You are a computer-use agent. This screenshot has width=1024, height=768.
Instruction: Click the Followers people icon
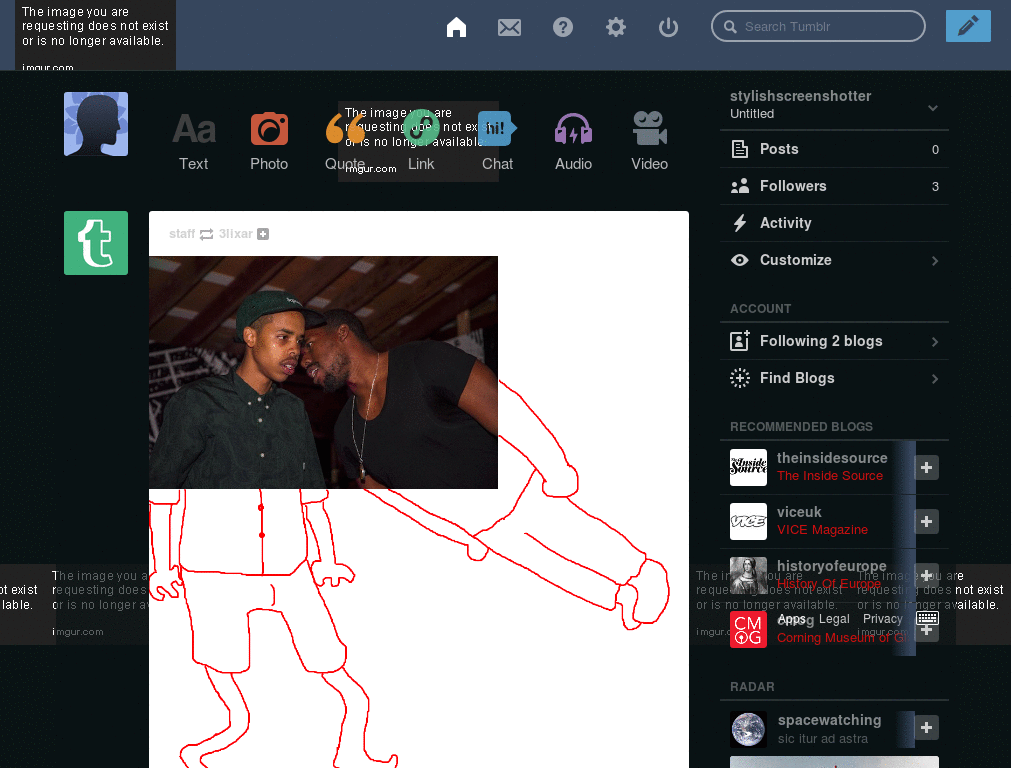pos(739,186)
